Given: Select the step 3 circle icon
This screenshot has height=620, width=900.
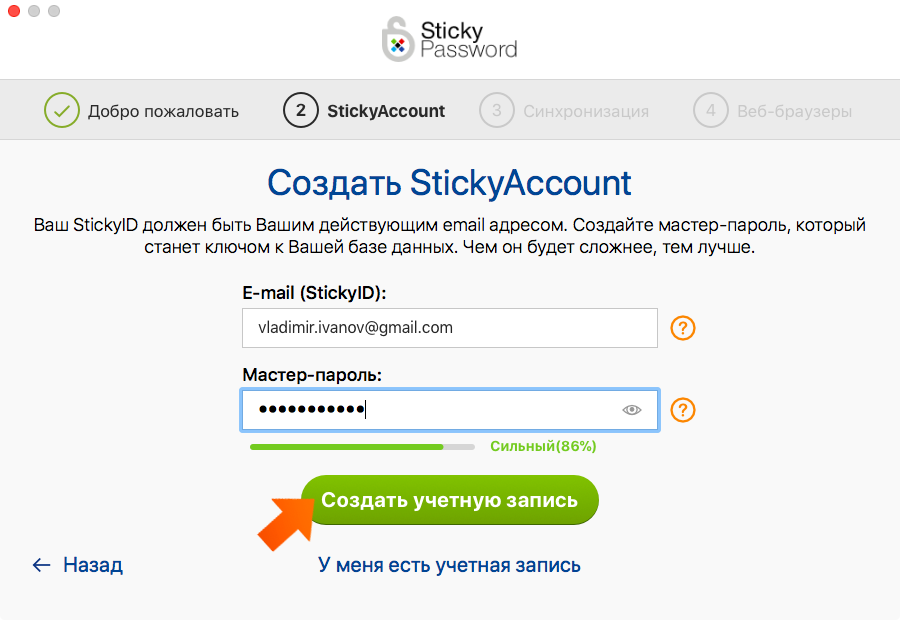Looking at the screenshot, I should (496, 110).
